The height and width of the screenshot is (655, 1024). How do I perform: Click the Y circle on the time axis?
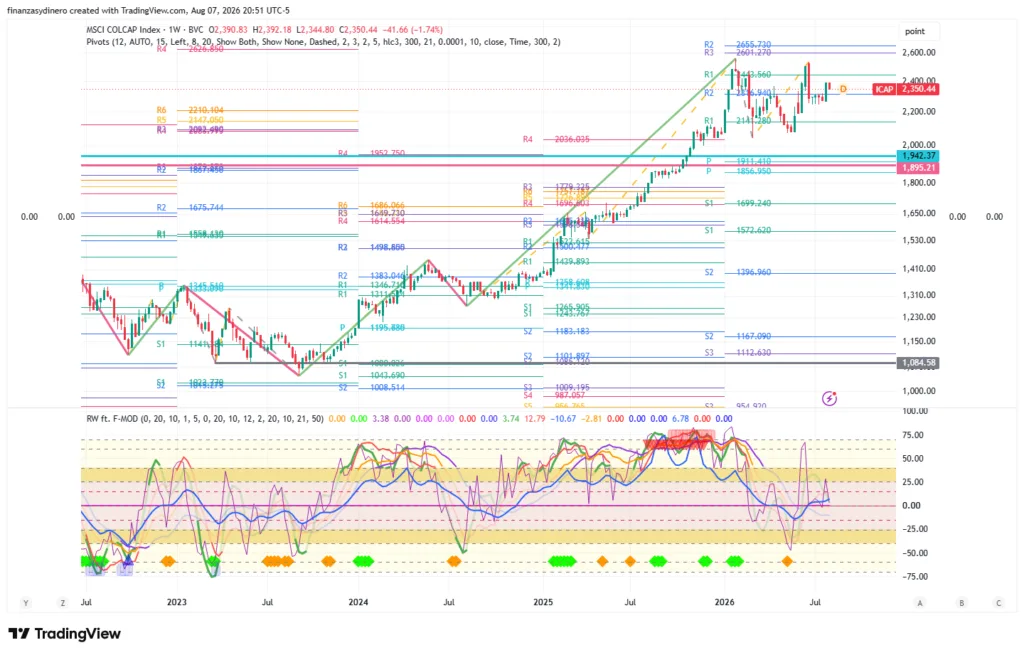point(25,603)
